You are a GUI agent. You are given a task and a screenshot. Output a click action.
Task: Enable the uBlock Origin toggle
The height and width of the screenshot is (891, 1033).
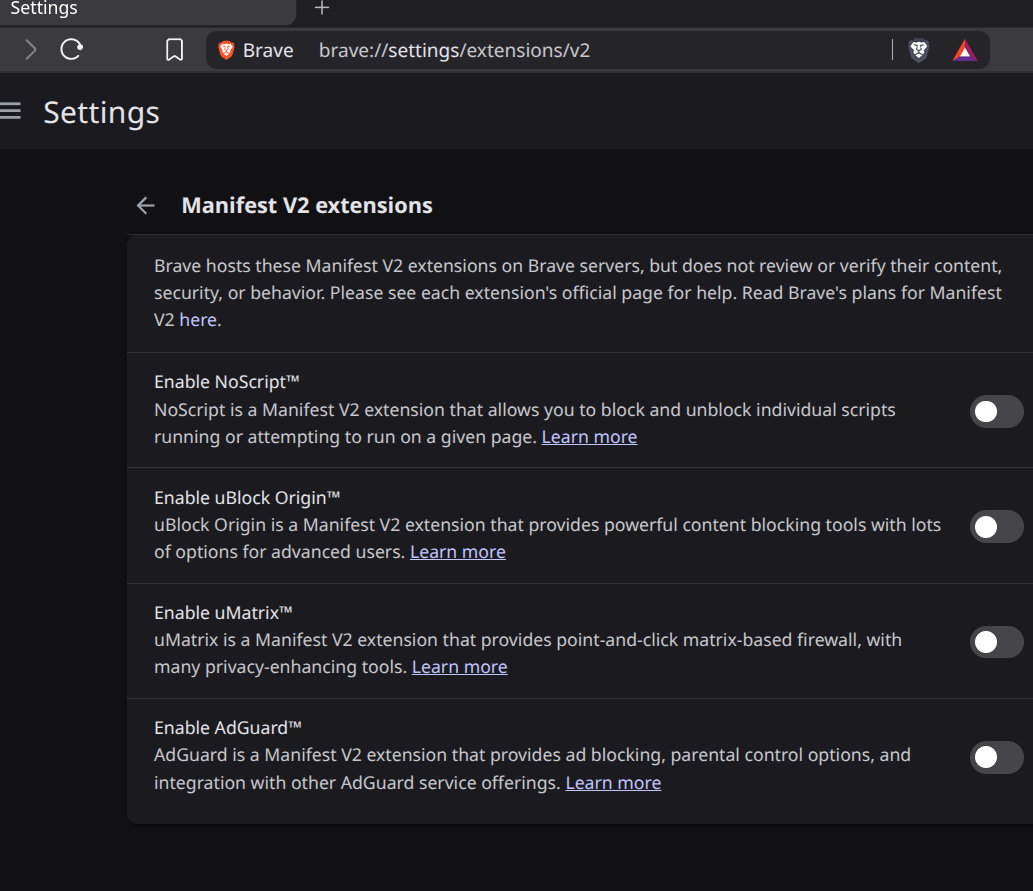pyautogui.click(x=996, y=527)
